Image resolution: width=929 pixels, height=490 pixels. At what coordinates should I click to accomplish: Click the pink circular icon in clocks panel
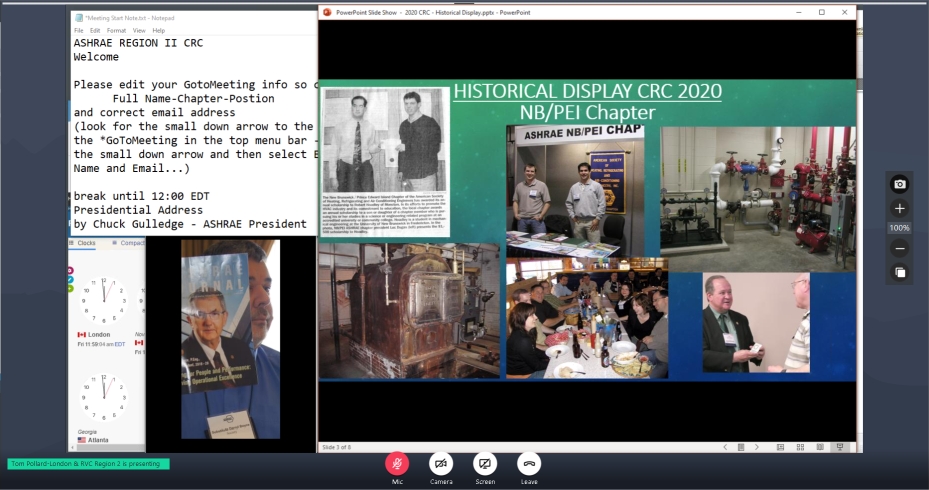(x=71, y=271)
